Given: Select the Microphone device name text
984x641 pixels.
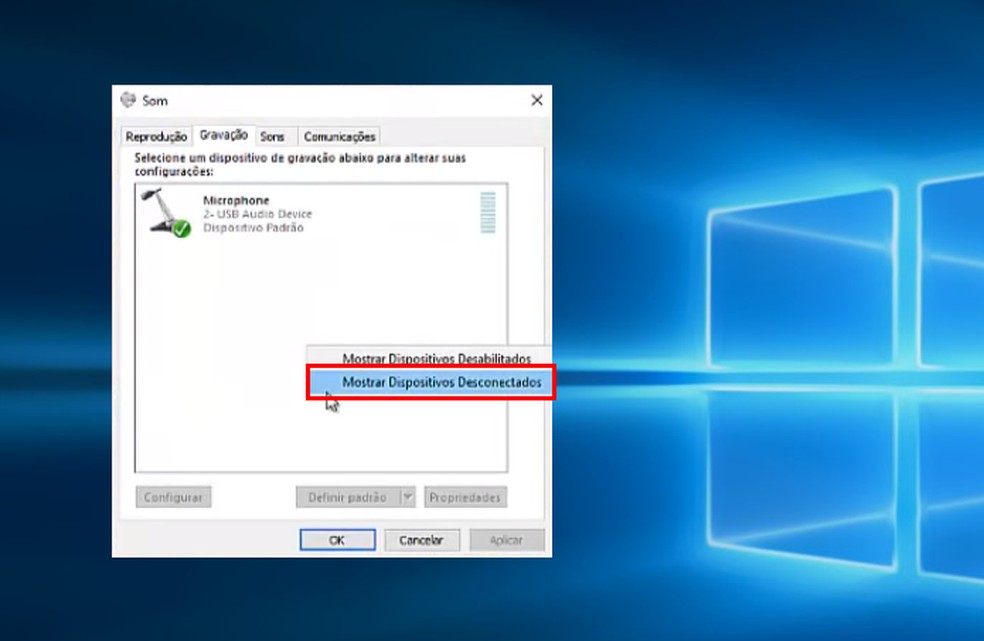Looking at the screenshot, I should click(236, 200).
